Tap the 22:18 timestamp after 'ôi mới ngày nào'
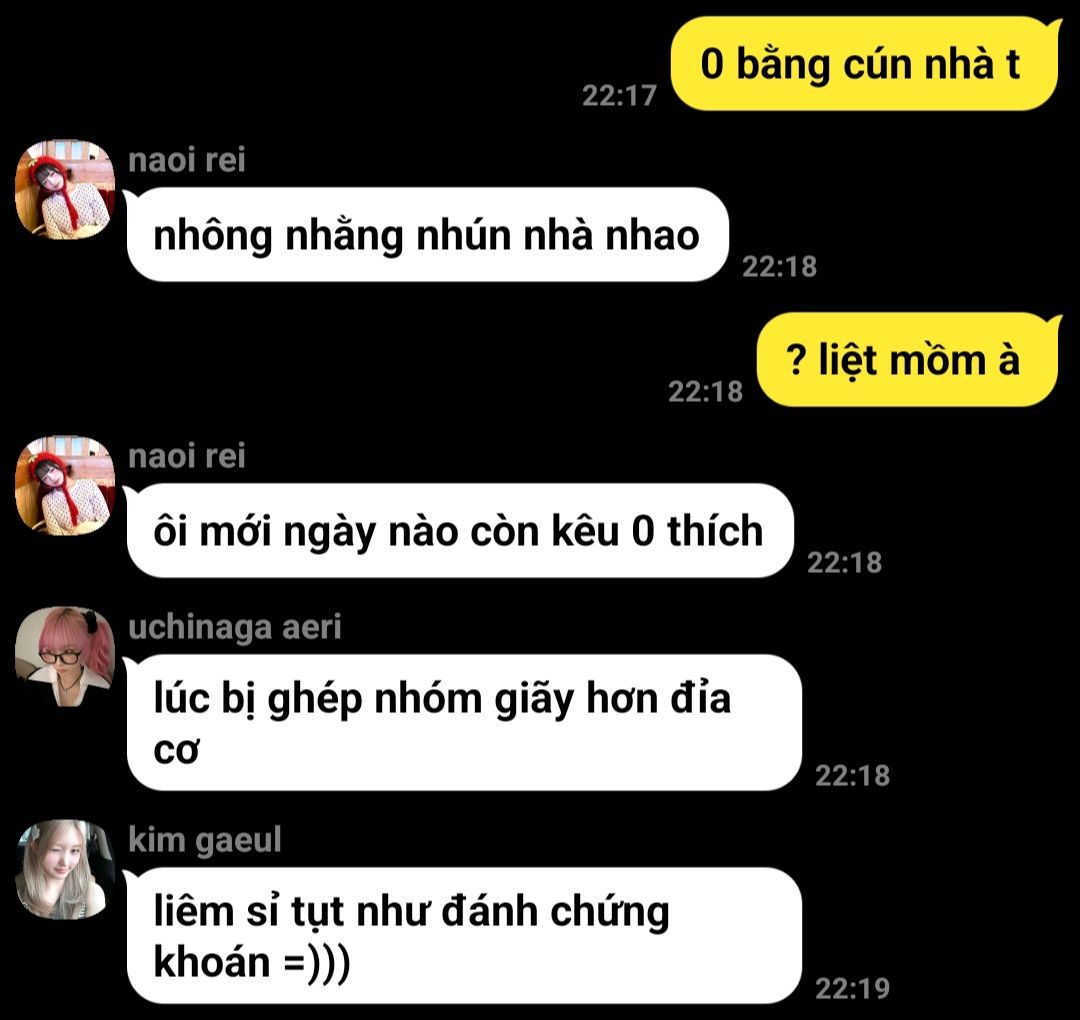 pyautogui.click(x=844, y=563)
